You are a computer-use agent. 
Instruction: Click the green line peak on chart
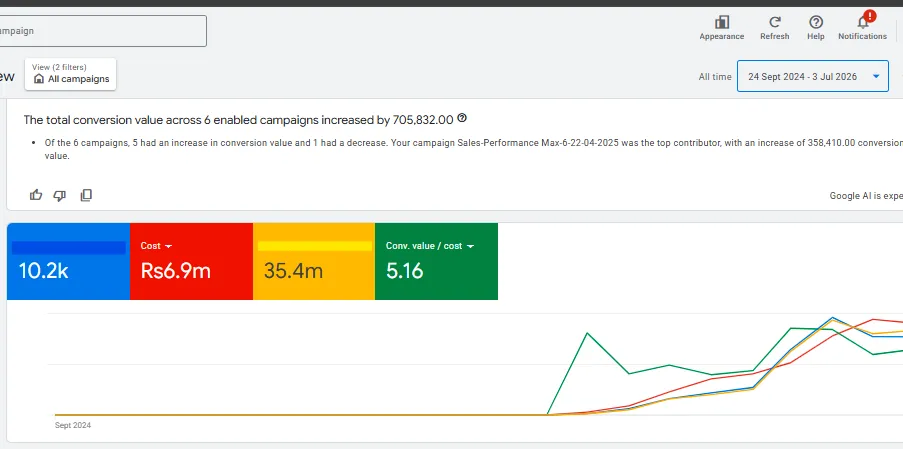587,333
